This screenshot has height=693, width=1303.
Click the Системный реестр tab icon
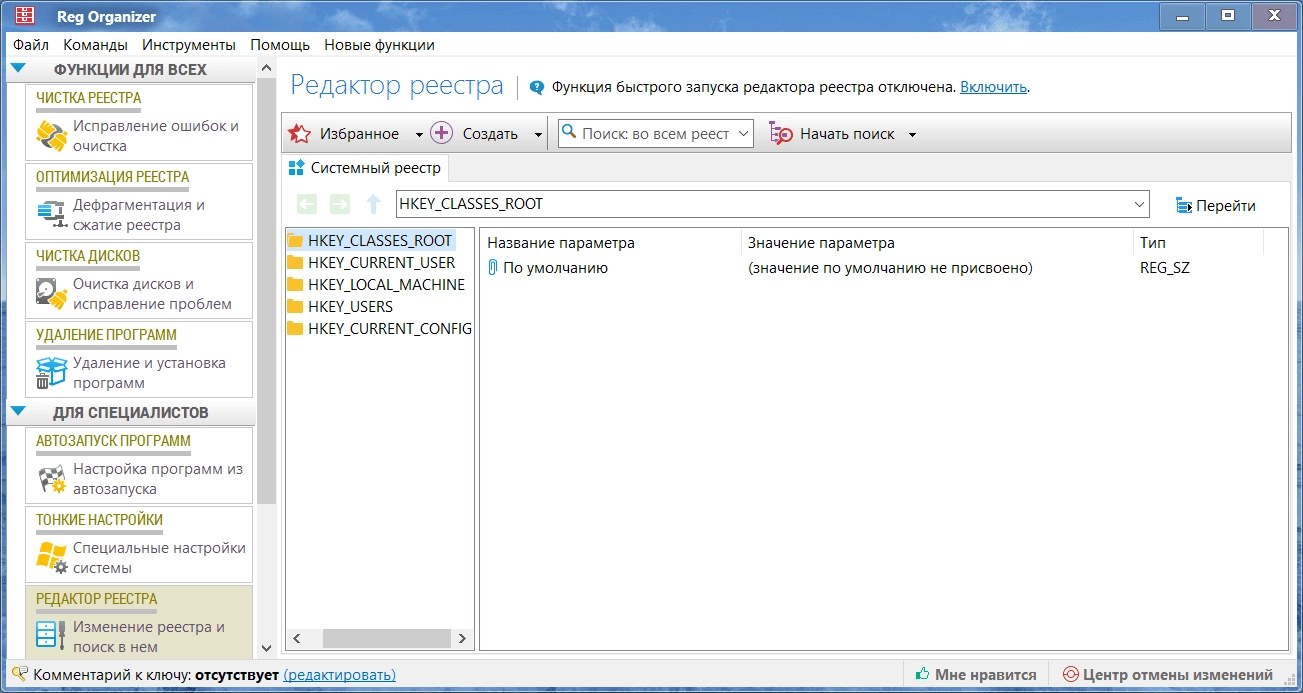tap(296, 167)
